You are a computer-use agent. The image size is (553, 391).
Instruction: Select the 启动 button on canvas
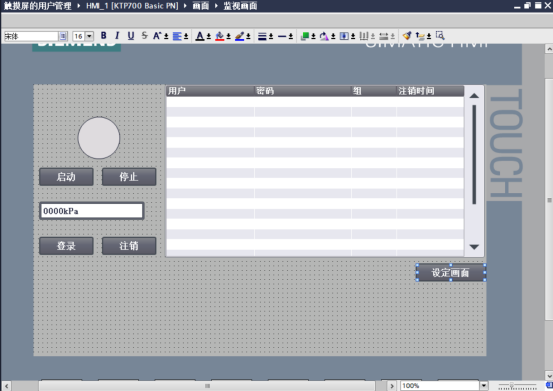[x=66, y=177]
